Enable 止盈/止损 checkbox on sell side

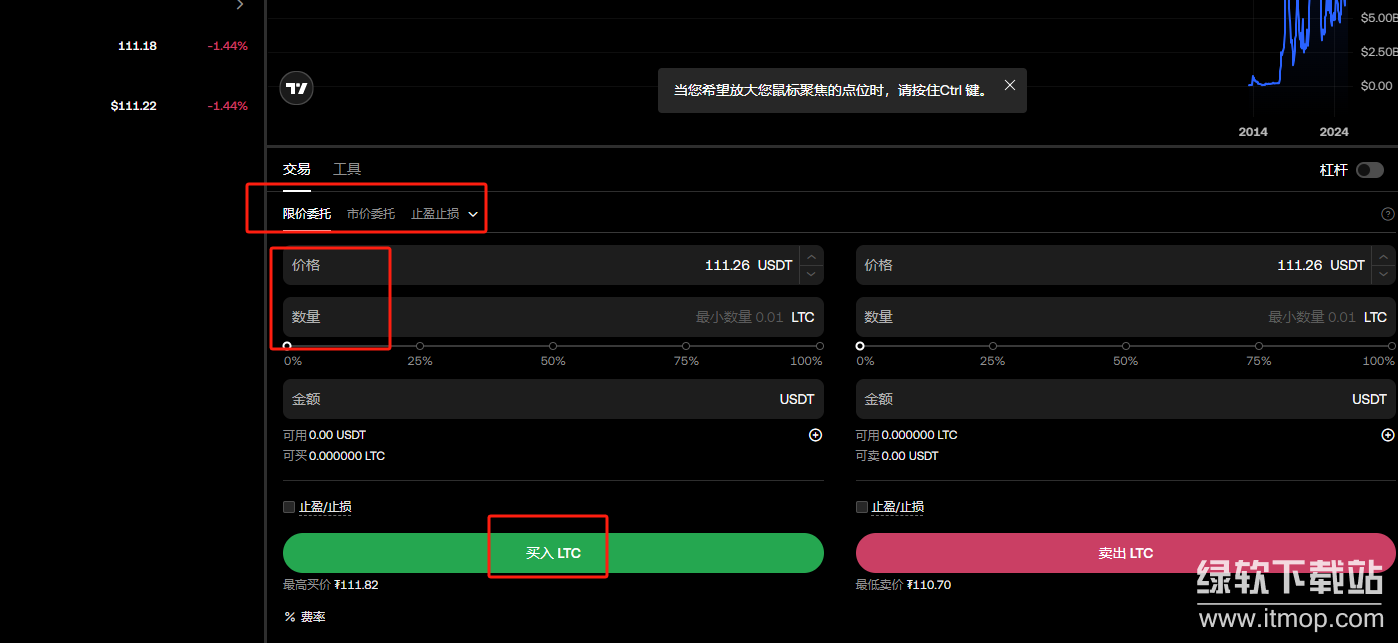(x=862, y=507)
